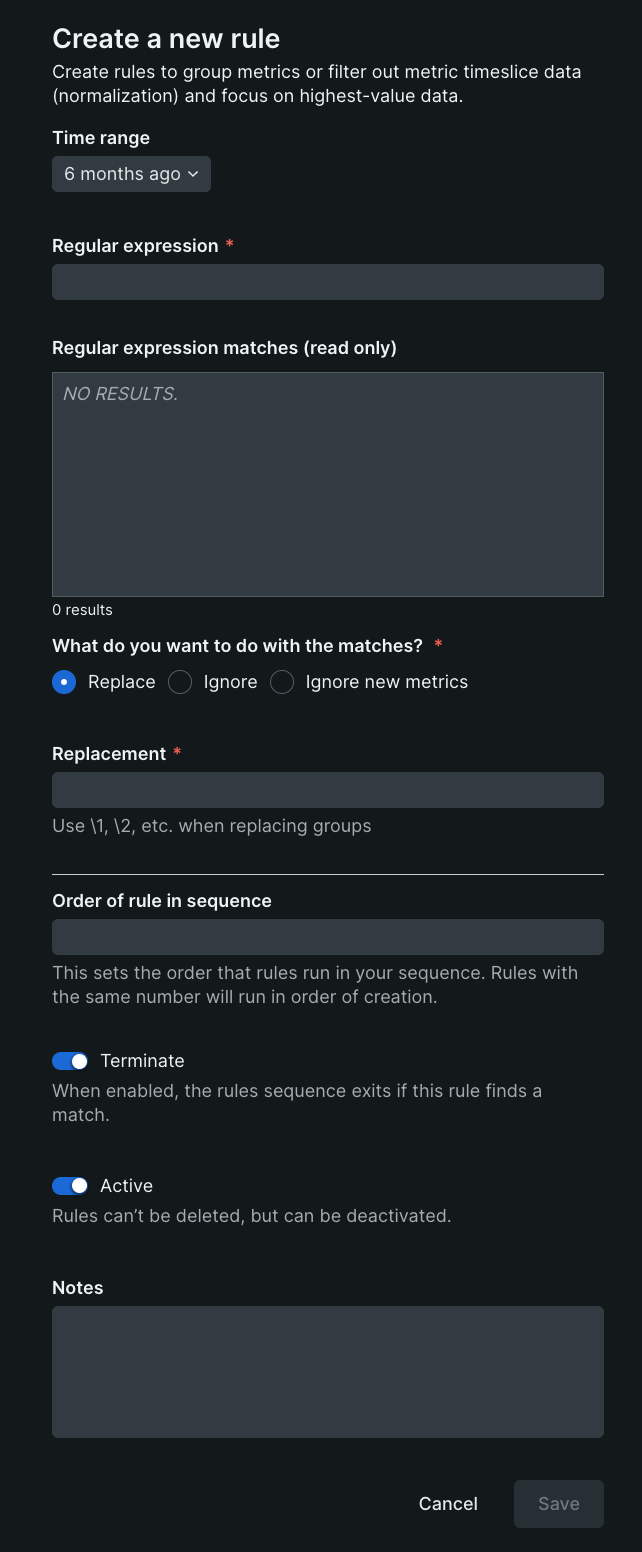The height and width of the screenshot is (1552, 642).
Task: Click into the Replacement text field
Action: click(x=327, y=790)
